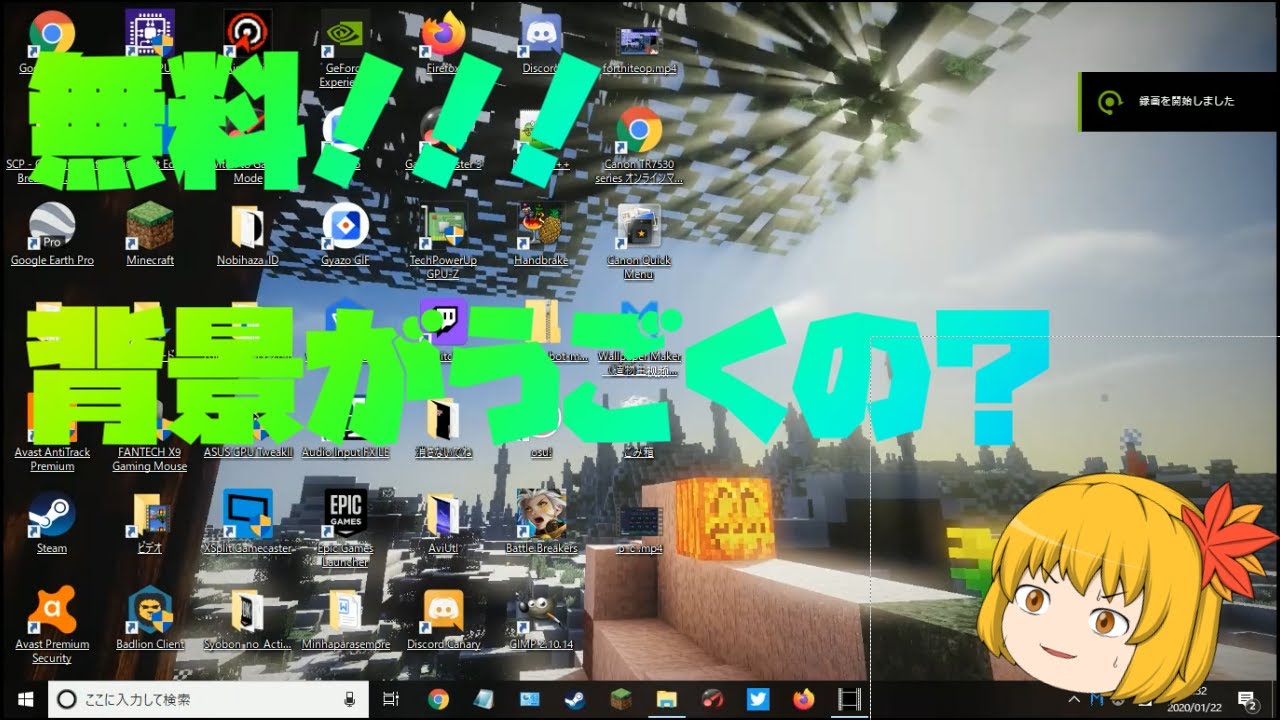Click the FANTECH X9 Gaming Mouse label

click(149, 459)
